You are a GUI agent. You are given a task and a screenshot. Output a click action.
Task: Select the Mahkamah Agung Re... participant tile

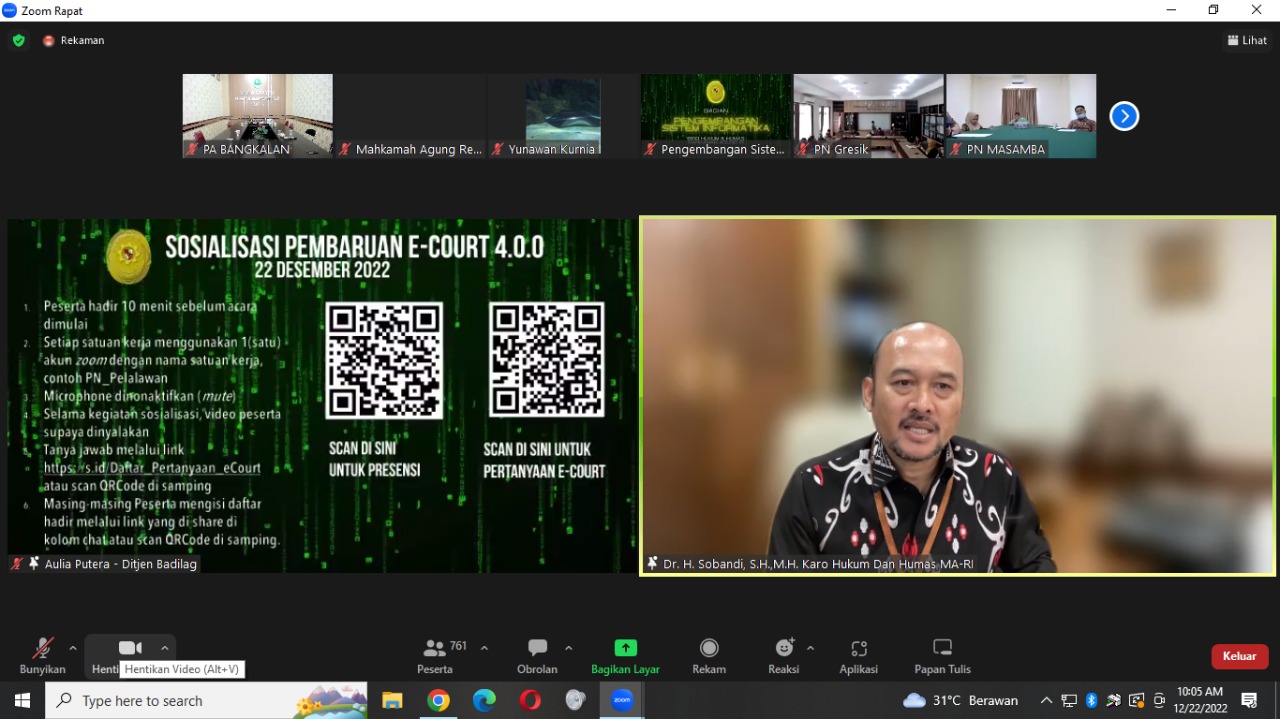[x=410, y=116]
